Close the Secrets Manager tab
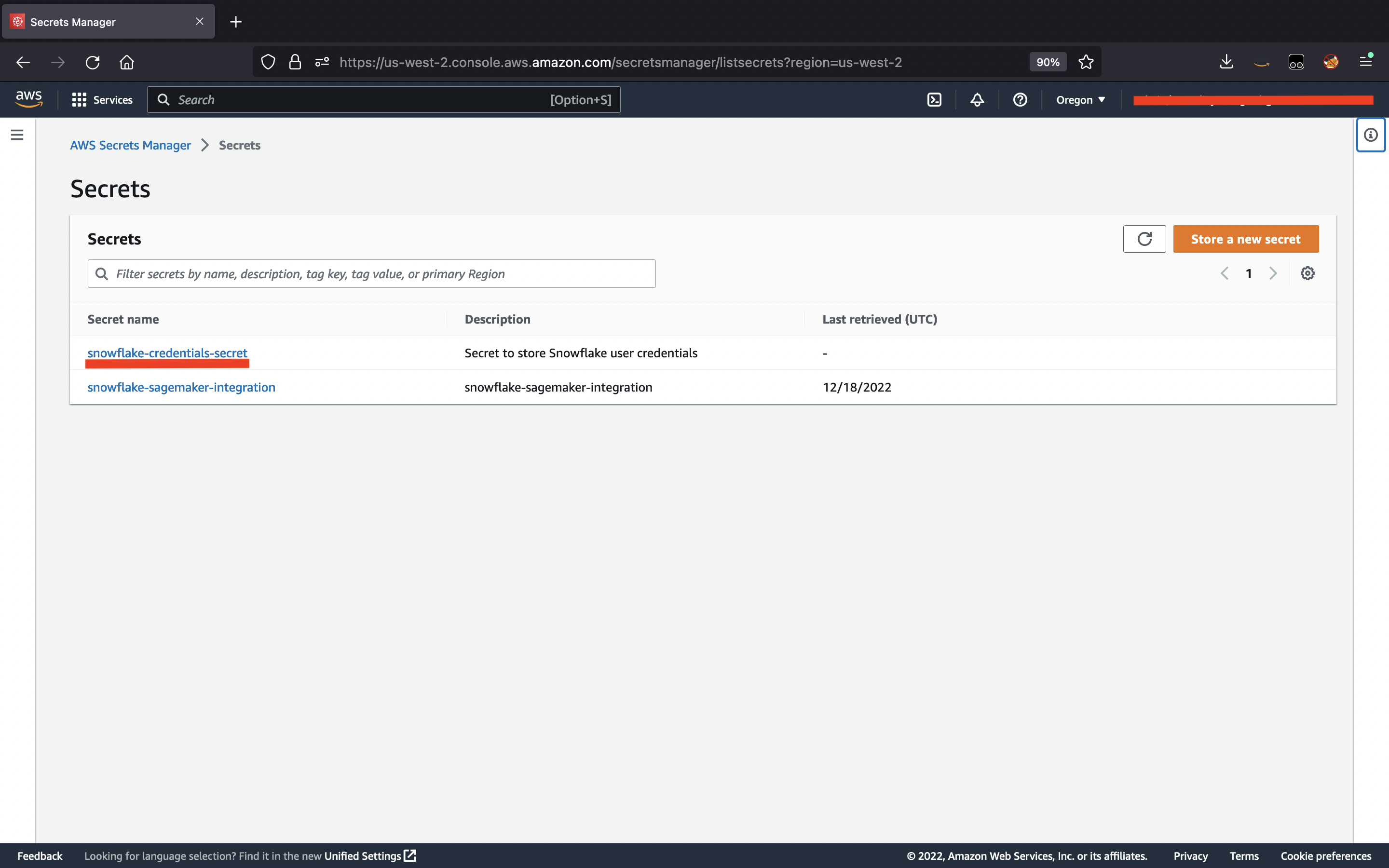The height and width of the screenshot is (868, 1389). 200,21
